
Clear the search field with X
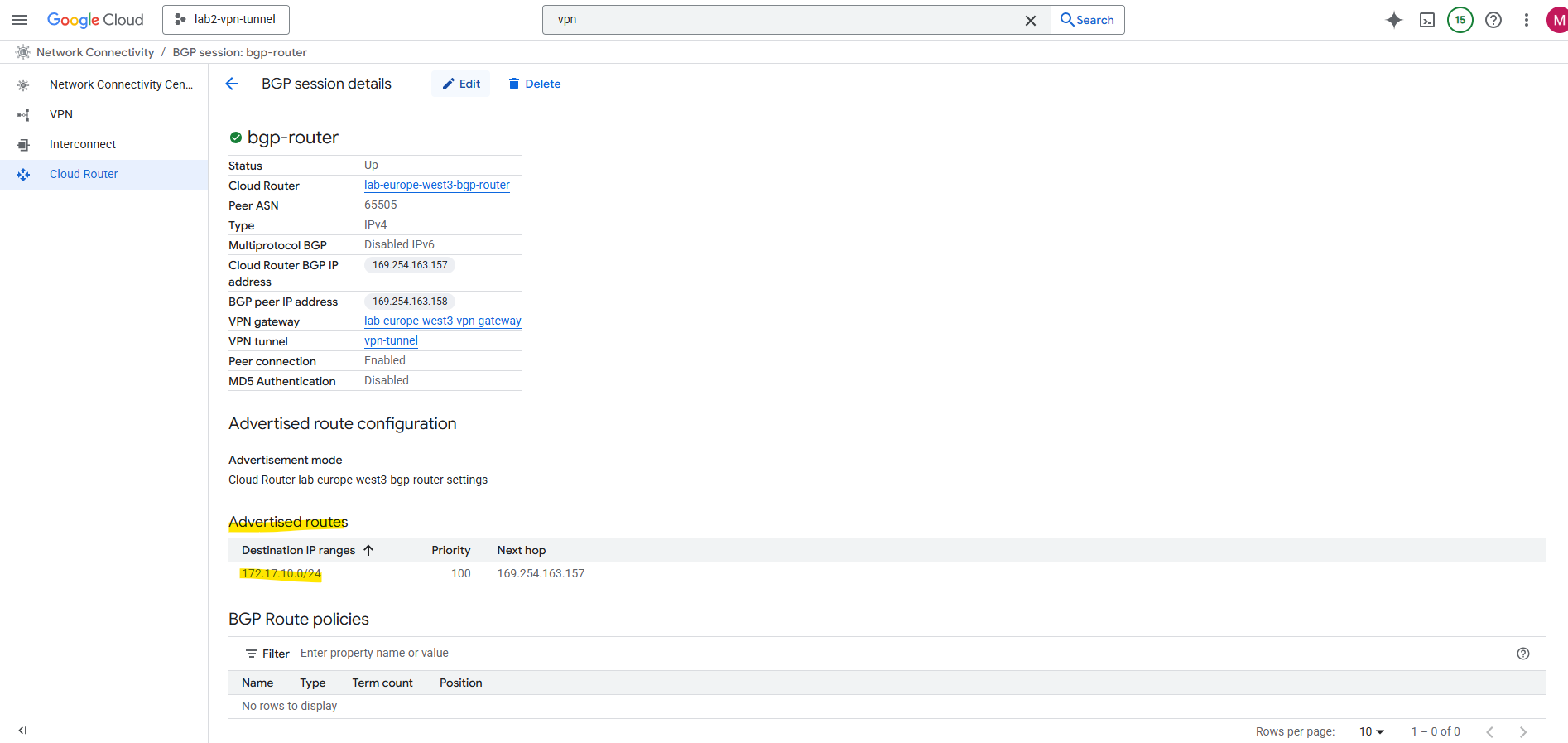(x=1031, y=20)
